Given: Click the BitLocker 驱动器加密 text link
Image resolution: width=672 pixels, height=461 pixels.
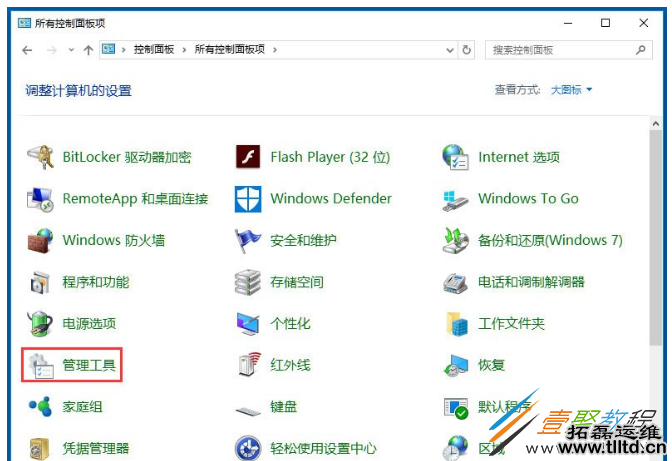Looking at the screenshot, I should click(x=127, y=157).
